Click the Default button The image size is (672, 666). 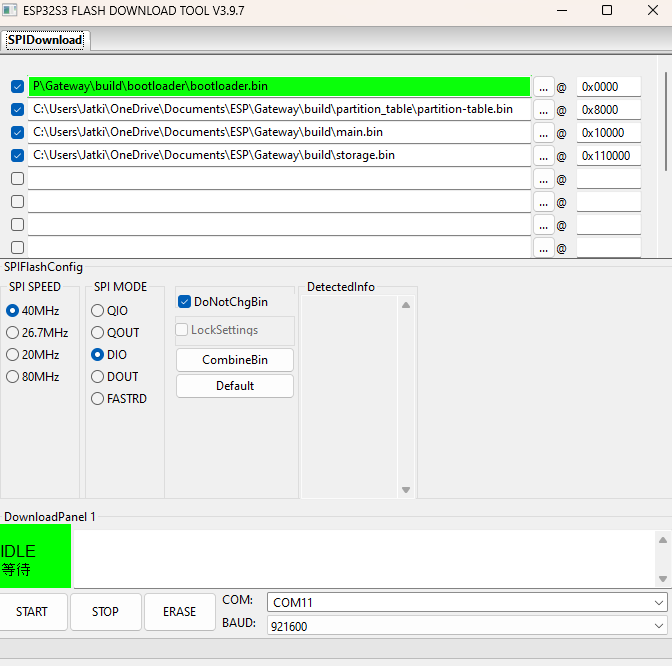[x=235, y=386]
